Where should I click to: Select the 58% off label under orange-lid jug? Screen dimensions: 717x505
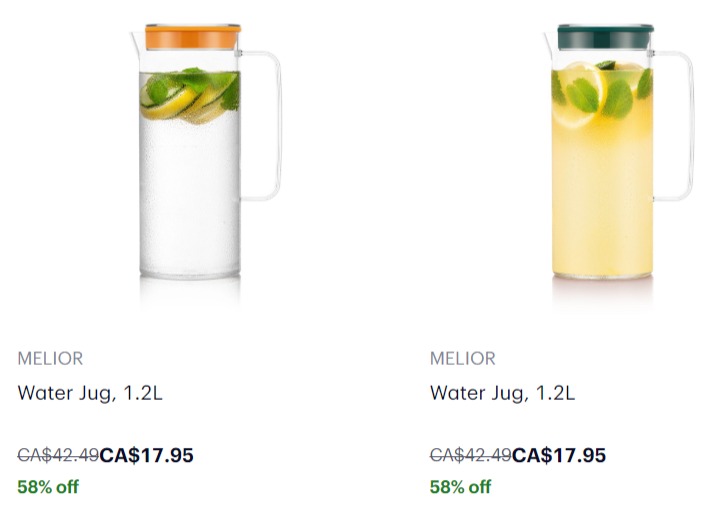[47, 487]
